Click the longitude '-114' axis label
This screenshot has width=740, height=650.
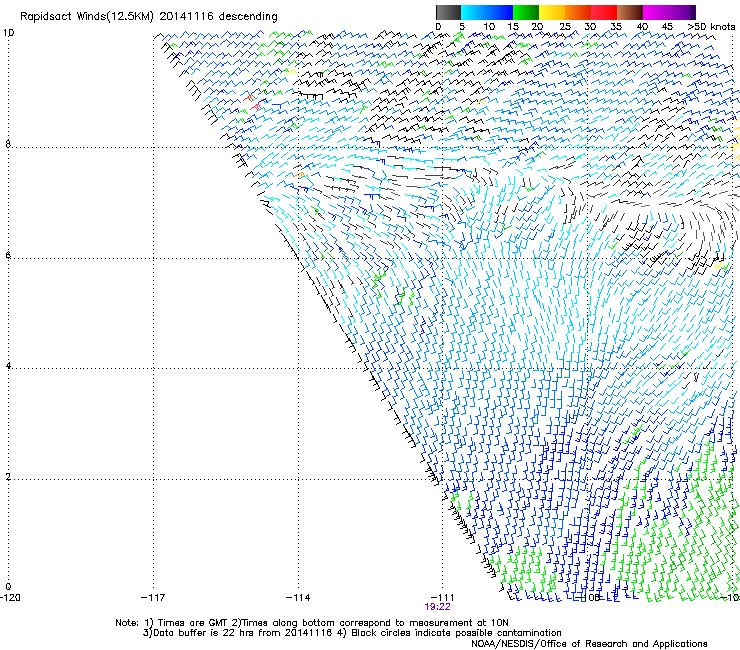(x=298, y=598)
